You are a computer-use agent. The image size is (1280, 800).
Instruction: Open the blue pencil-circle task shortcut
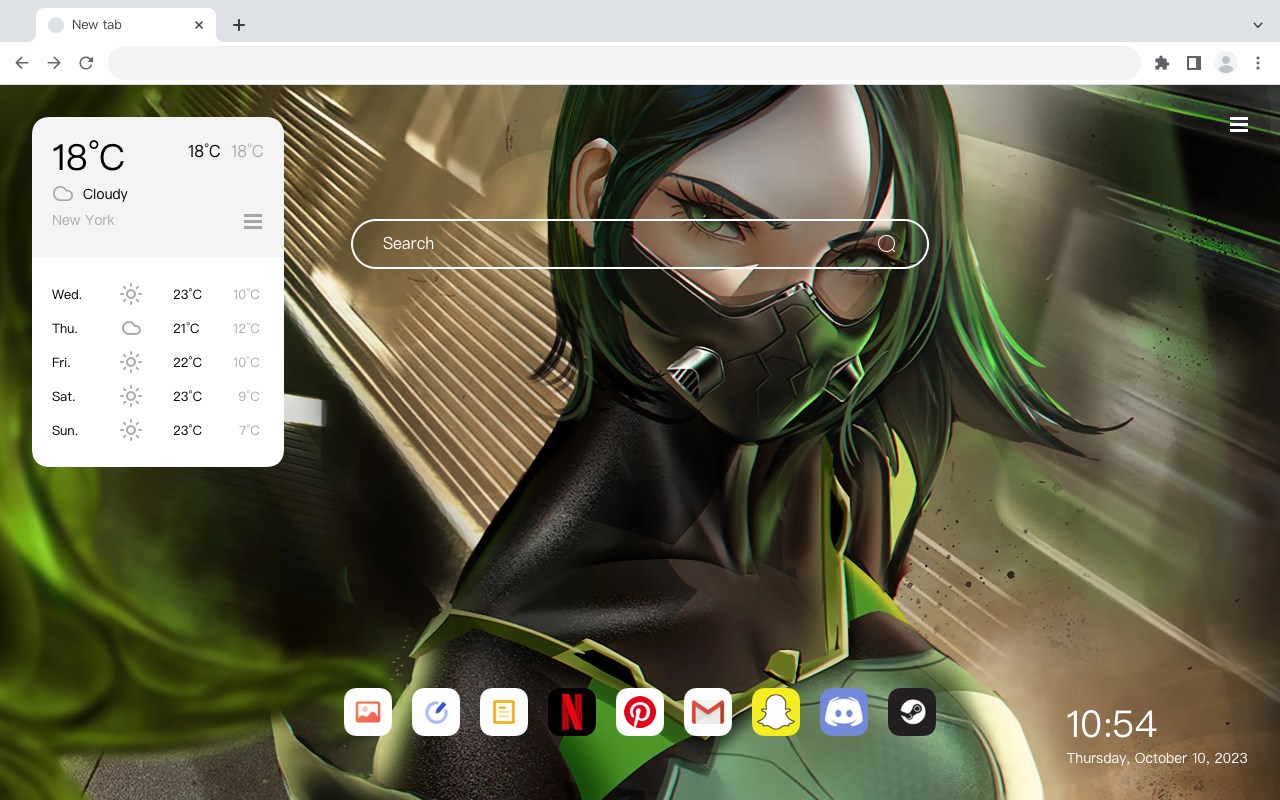(436, 712)
